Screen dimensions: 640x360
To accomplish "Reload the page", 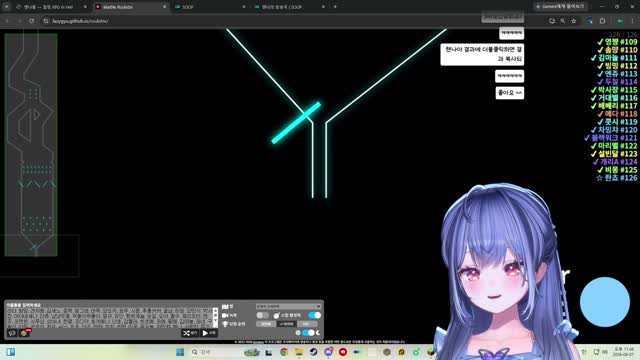I will tap(31, 21).
